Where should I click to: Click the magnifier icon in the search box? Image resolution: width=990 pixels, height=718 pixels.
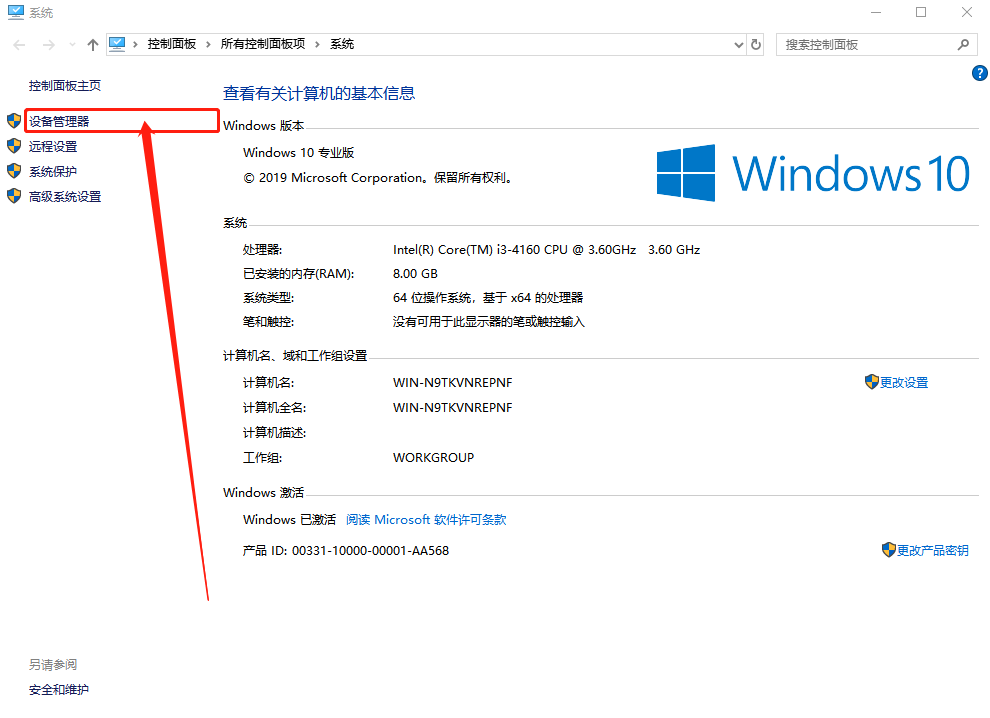[962, 44]
